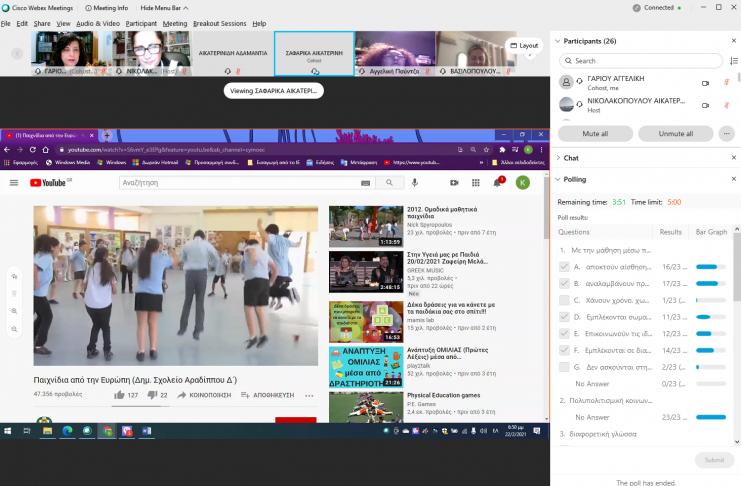Open the Layout options button
This screenshot has width=741, height=486.
coord(524,45)
